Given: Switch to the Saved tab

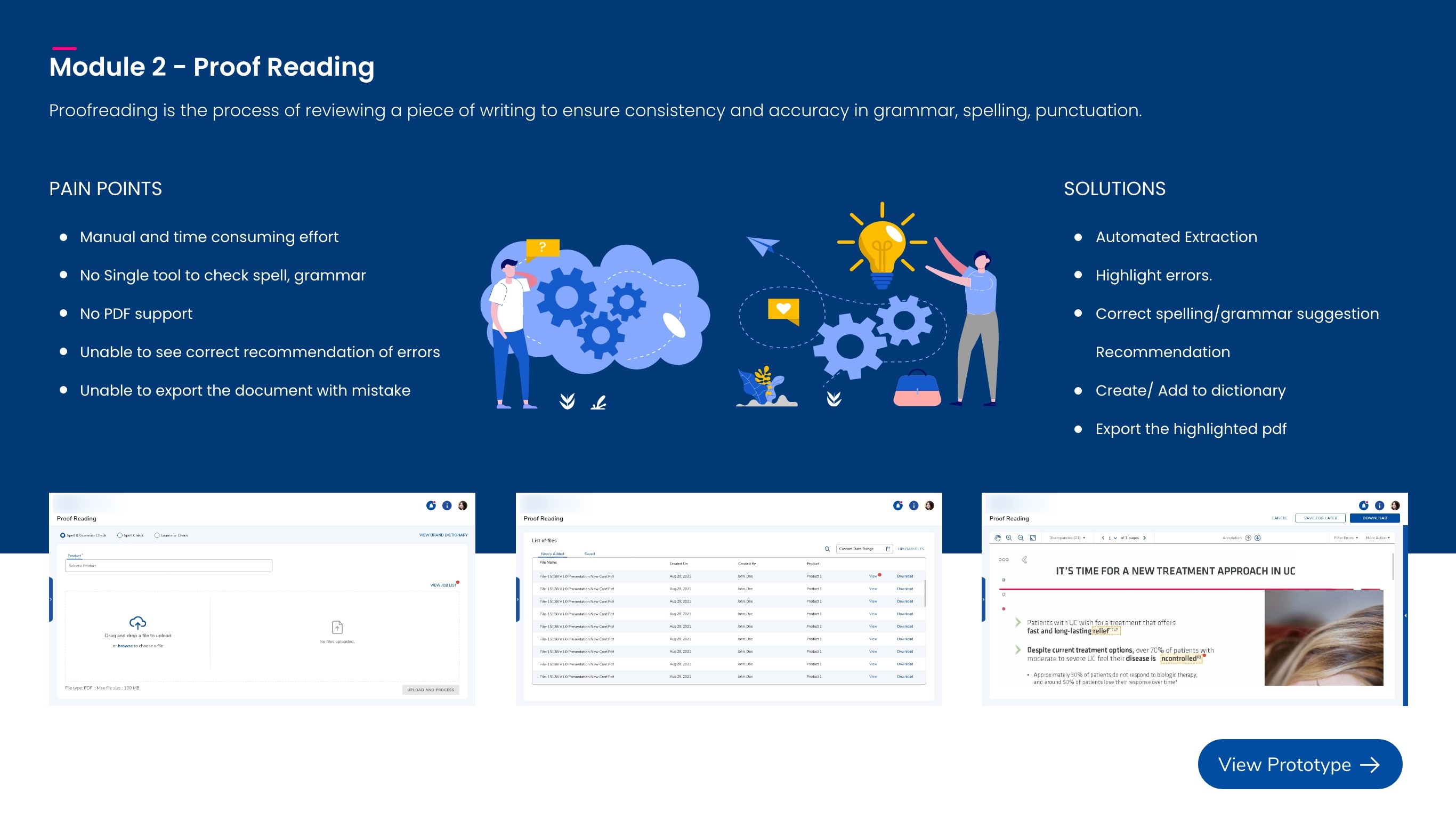Looking at the screenshot, I should point(589,553).
